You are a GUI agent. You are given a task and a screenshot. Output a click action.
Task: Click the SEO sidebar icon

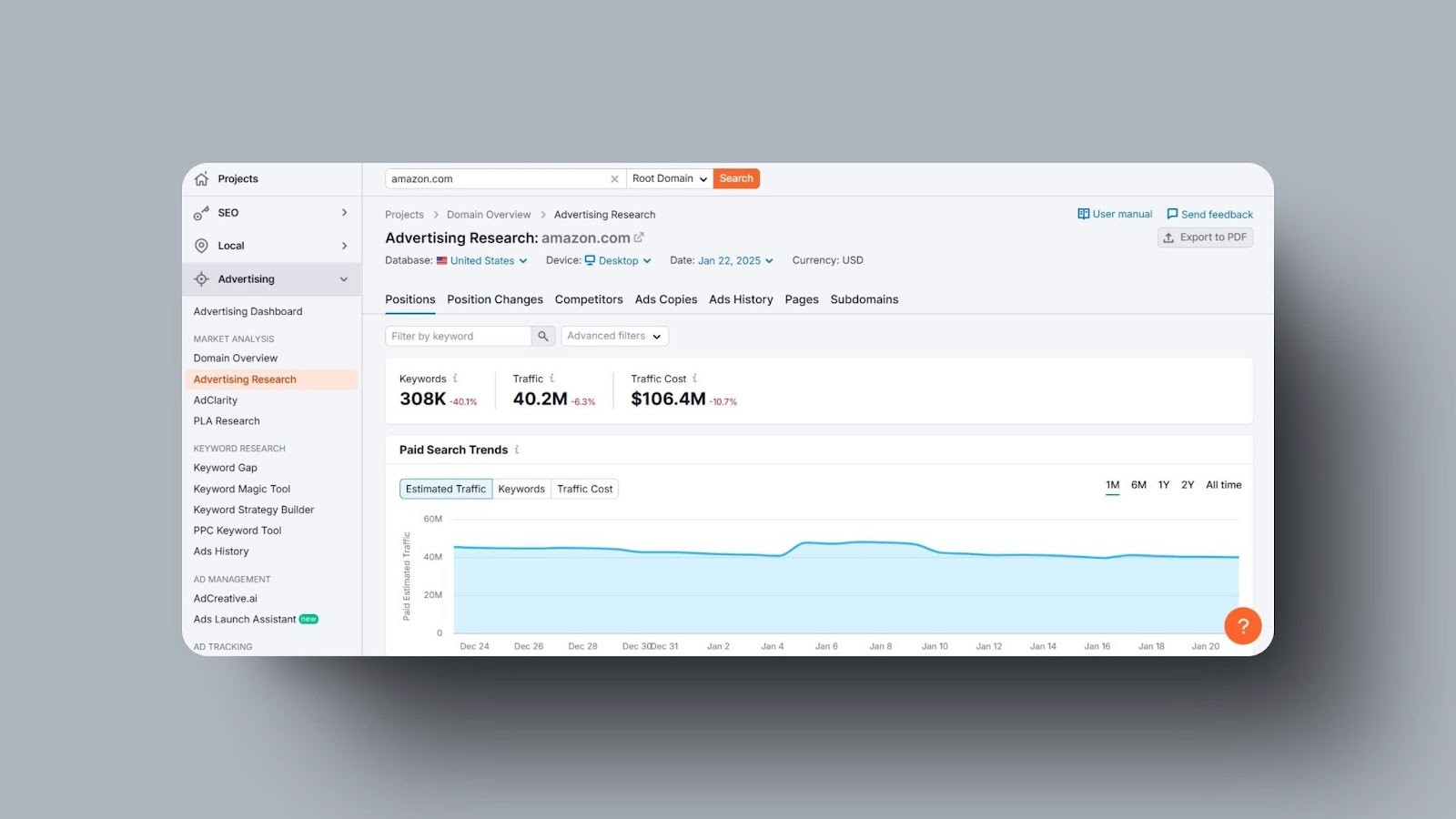pyautogui.click(x=201, y=213)
